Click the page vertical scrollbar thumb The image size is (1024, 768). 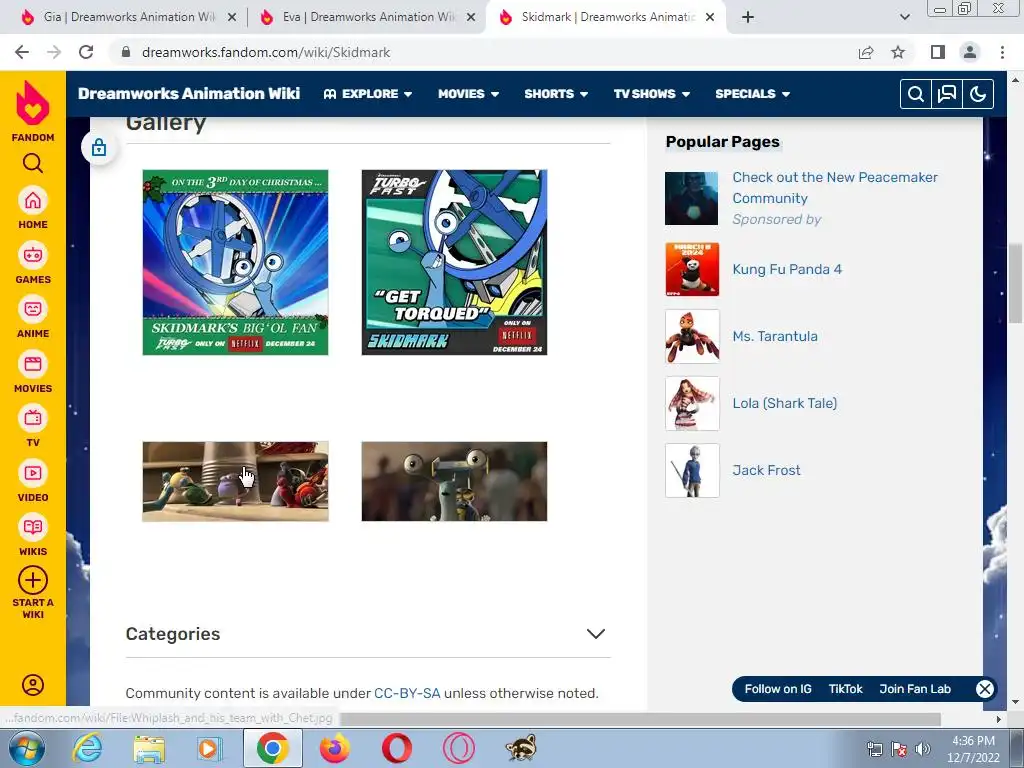[x=1015, y=283]
